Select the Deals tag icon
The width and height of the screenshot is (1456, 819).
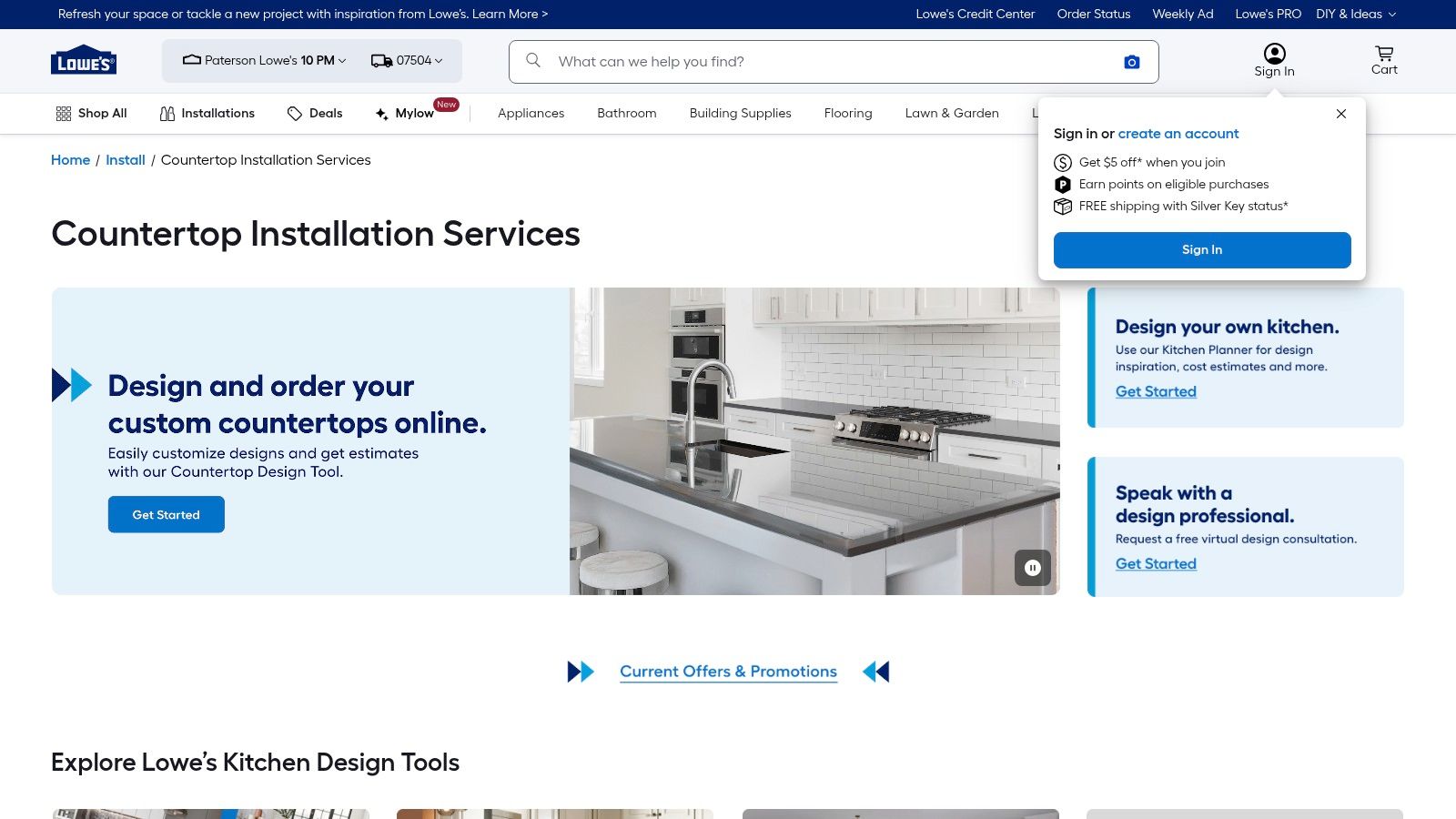(295, 113)
